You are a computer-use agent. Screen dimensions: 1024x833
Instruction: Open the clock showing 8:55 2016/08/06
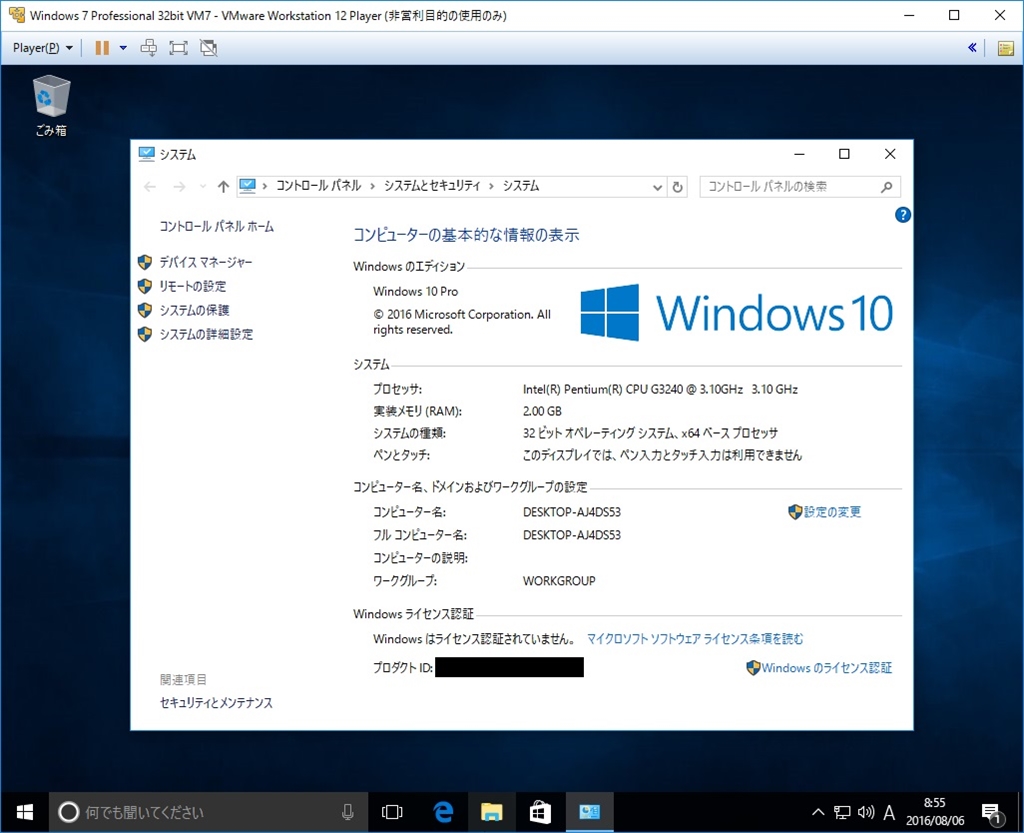(935, 812)
